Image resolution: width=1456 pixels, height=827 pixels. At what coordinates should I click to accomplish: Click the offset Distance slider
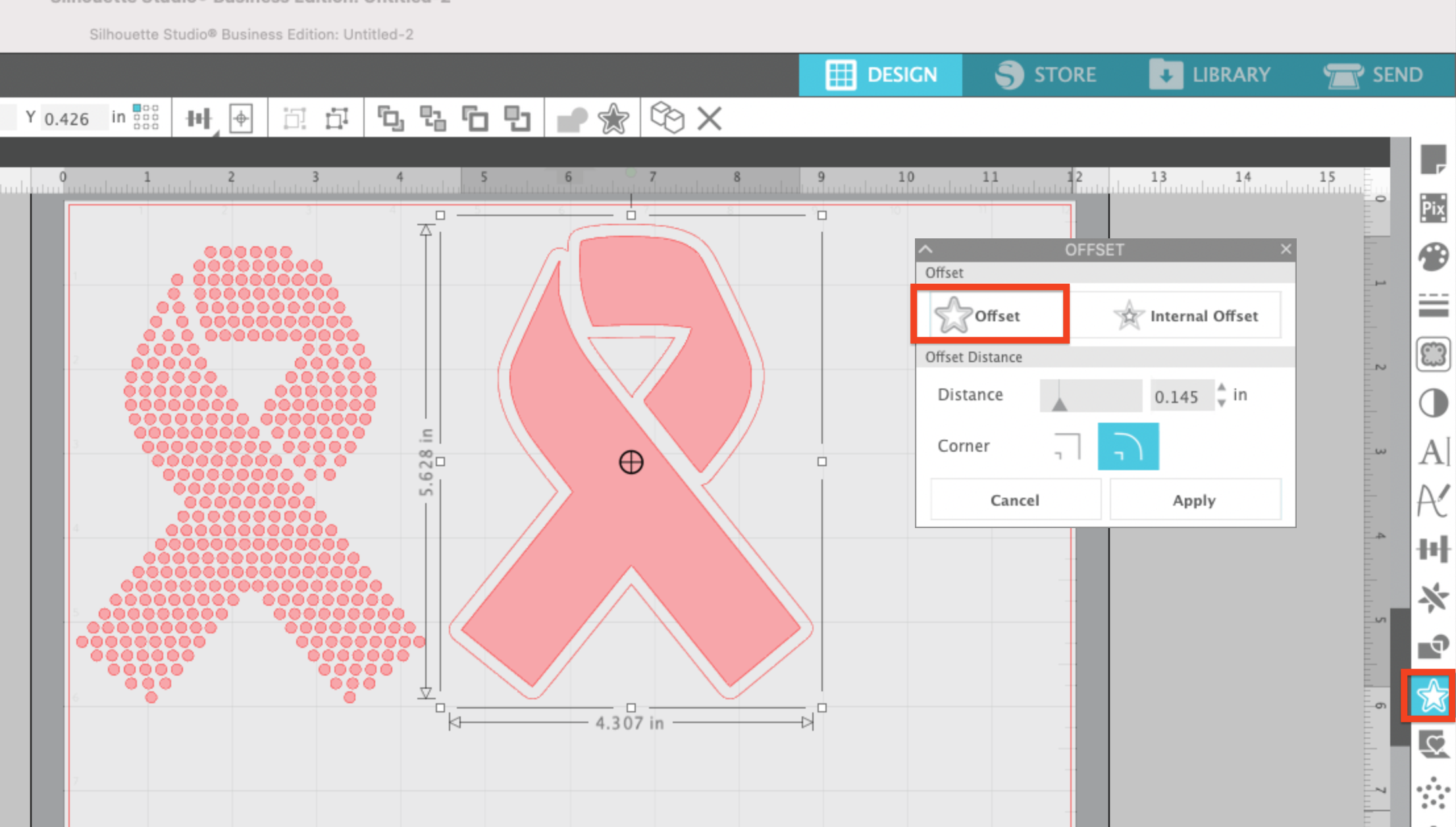(1090, 395)
